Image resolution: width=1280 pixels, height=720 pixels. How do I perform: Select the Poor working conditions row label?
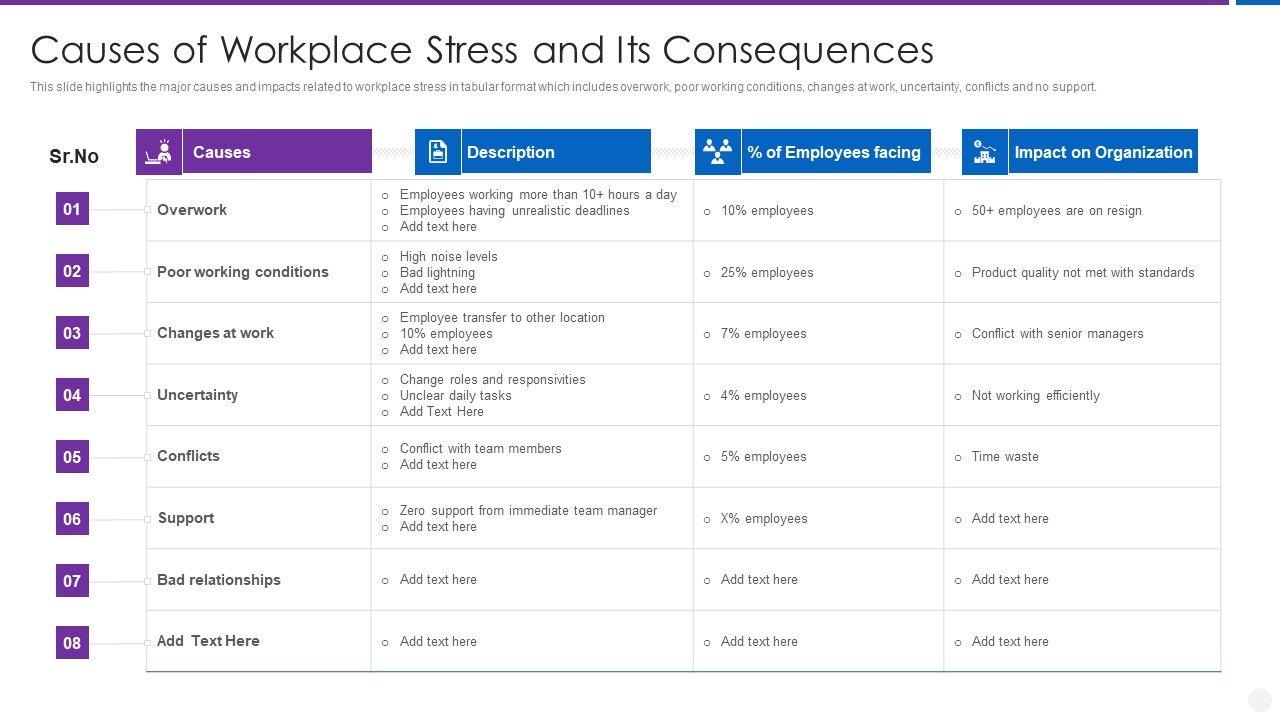(x=243, y=272)
